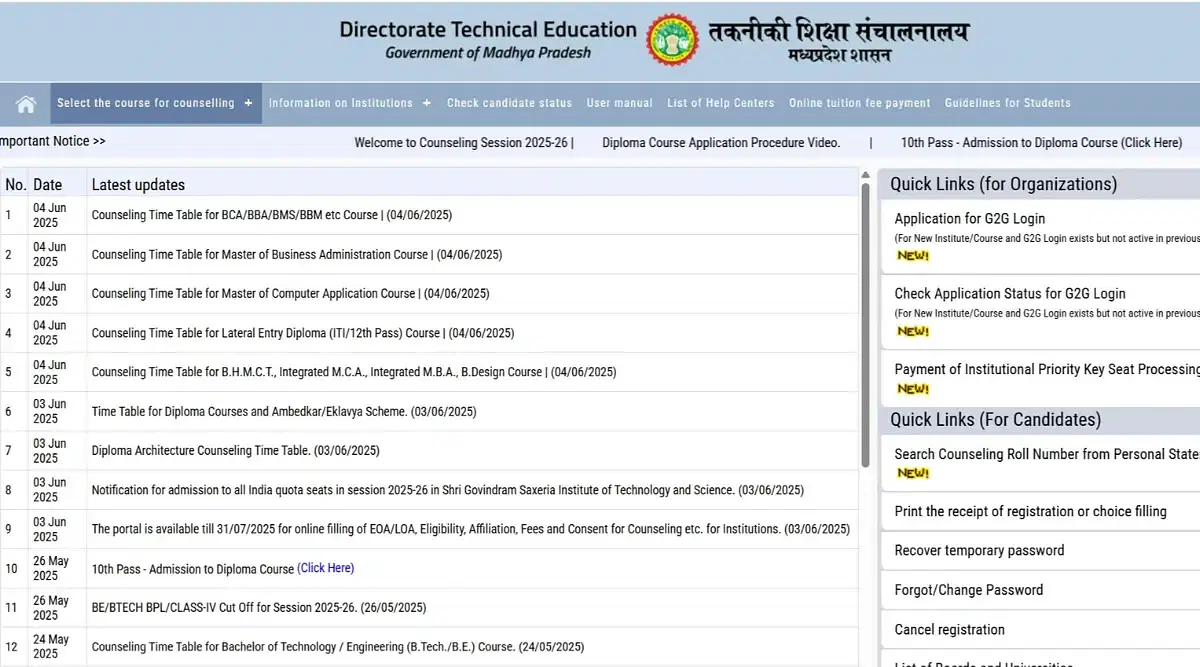Open EOA/LOA portal availability notice
The height and width of the screenshot is (667, 1200).
[x=471, y=529]
